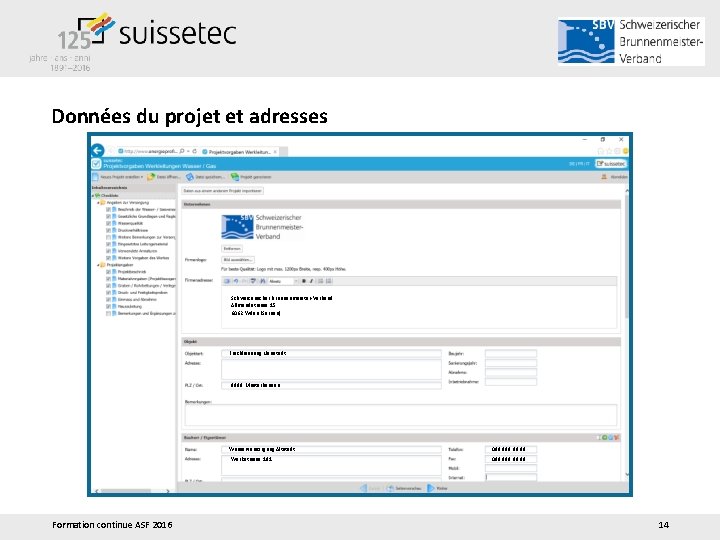720x540 pixels.
Task: Click the suissetec logo button in header
Action: coord(610,163)
